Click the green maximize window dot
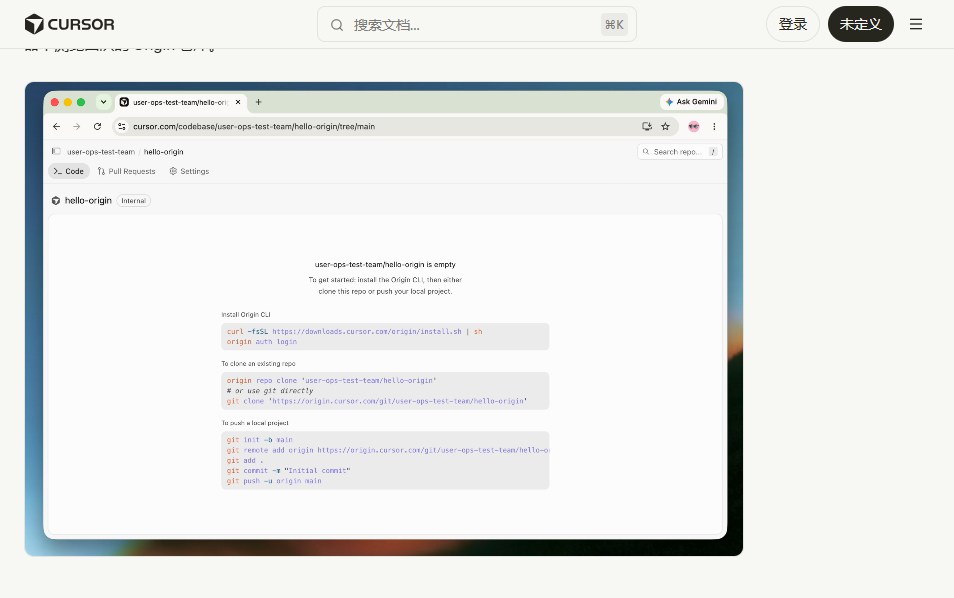Image resolution: width=954 pixels, height=598 pixels. click(81, 102)
